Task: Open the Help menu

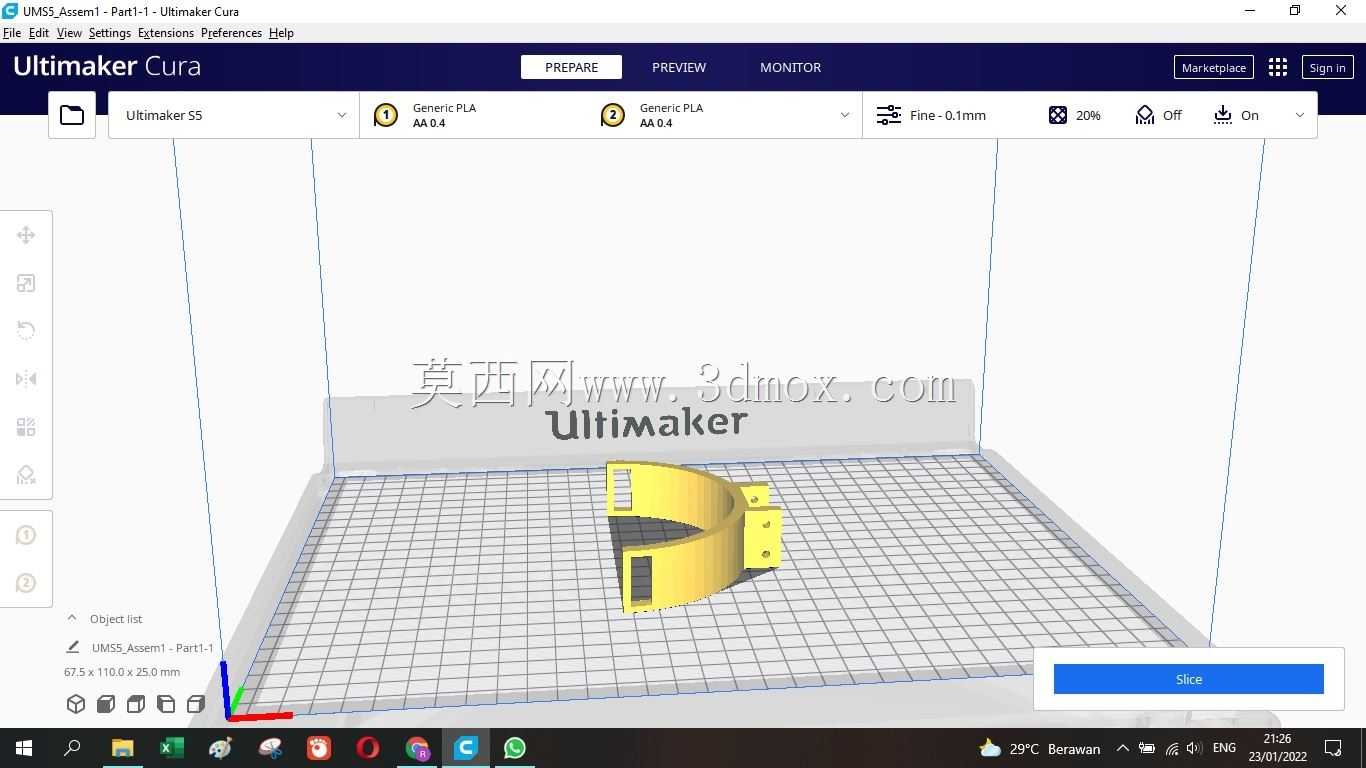Action: 281,33
